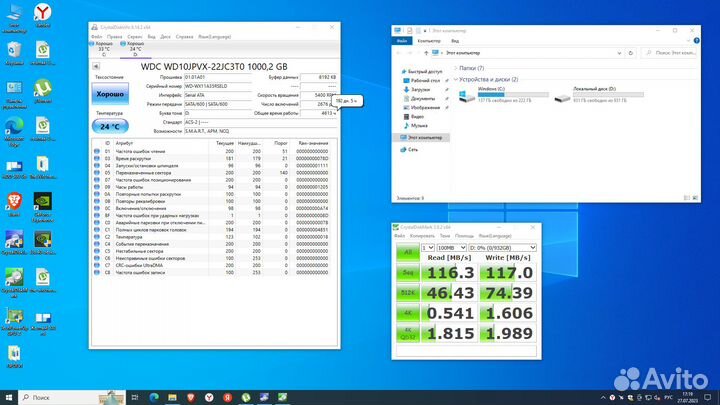This screenshot has width=720, height=405.
Task: Open File Explorer from the taskbar
Action: click(172, 397)
